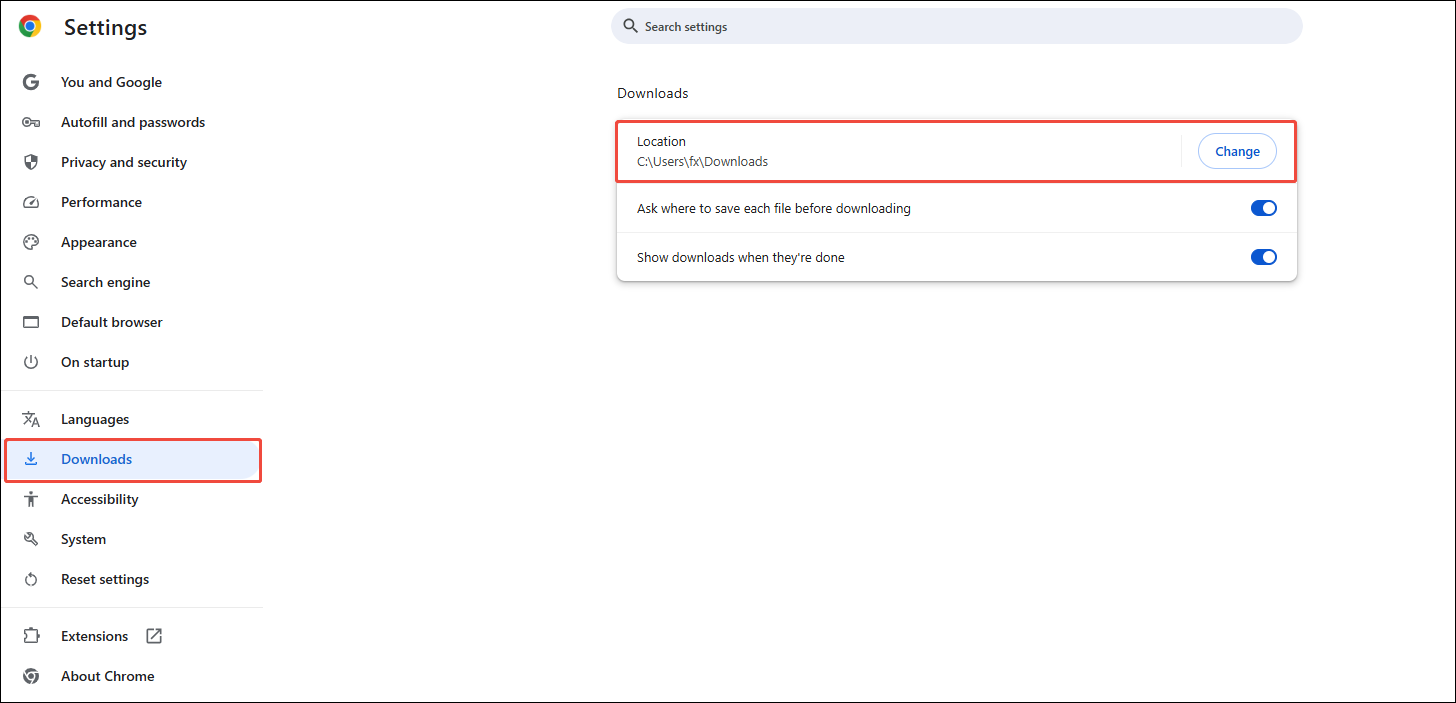The image size is (1456, 703).
Task: Click the wrench icon for System
Action: point(31,539)
